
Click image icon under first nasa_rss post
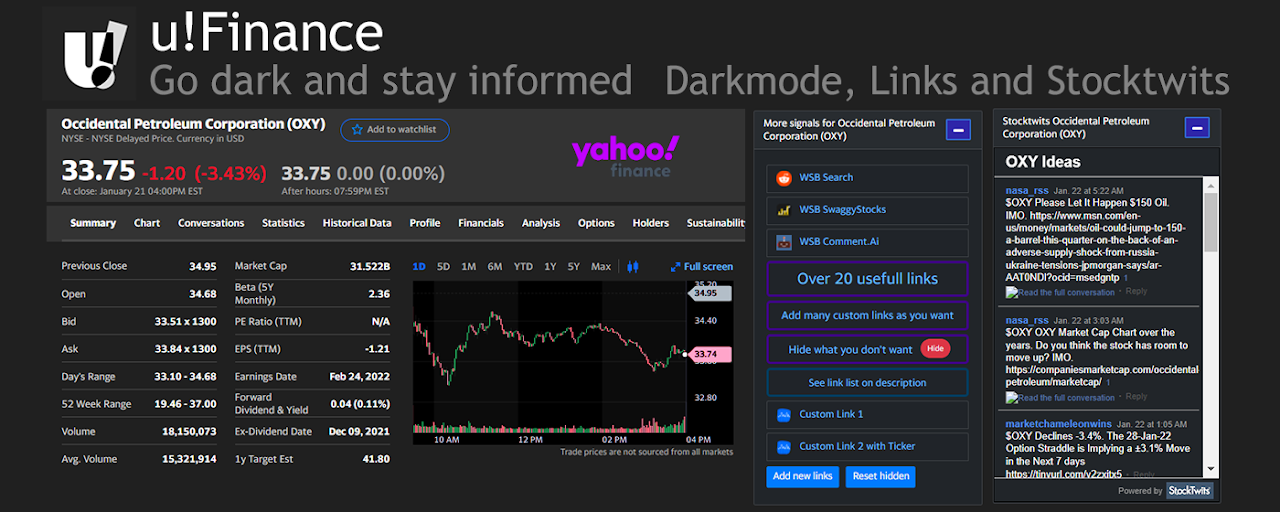[x=1011, y=293]
